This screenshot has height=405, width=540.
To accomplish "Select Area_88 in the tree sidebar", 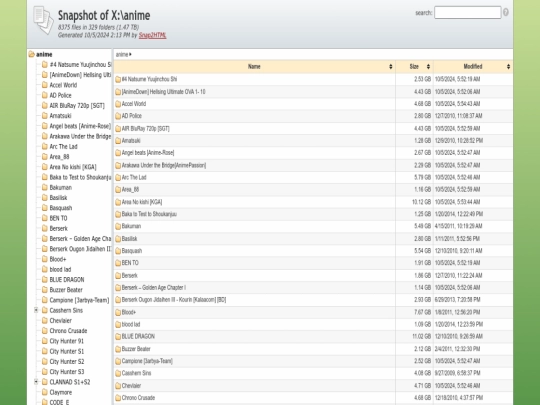I will [60, 157].
